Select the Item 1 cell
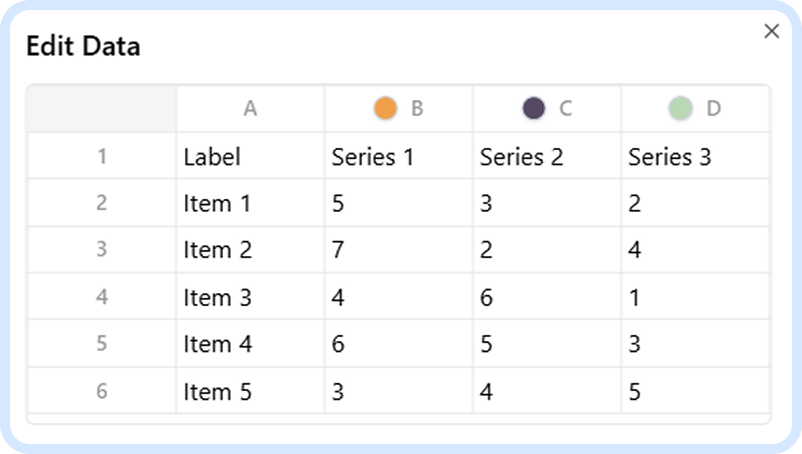The image size is (802, 454). click(x=250, y=203)
